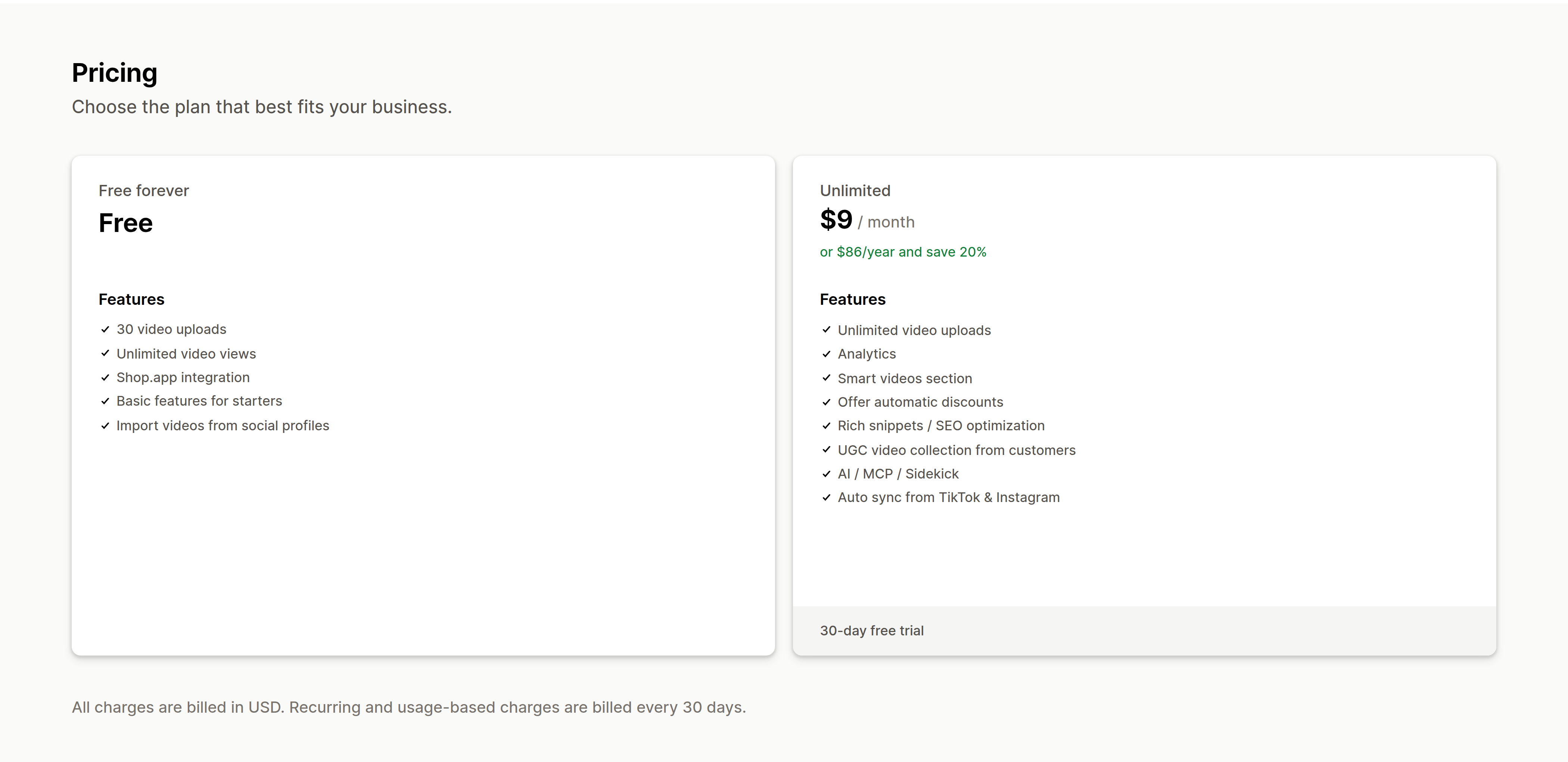This screenshot has height=762, width=1568.
Task: Click the checkmark beside Analytics
Action: [x=827, y=354]
